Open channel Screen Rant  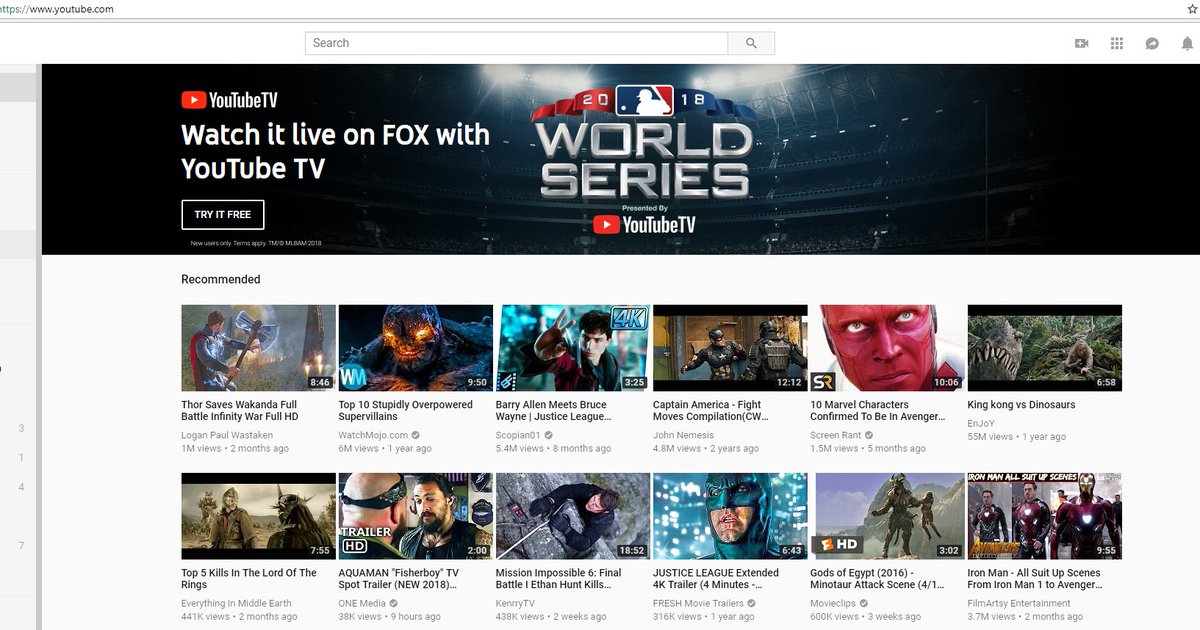(x=836, y=435)
